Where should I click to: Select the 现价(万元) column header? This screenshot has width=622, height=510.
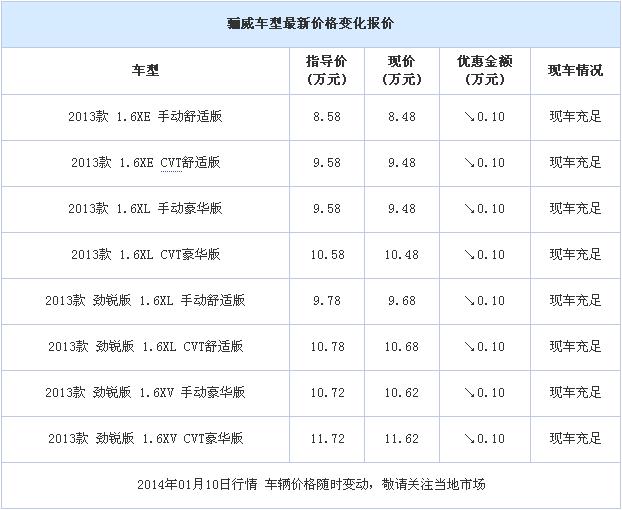point(401,70)
